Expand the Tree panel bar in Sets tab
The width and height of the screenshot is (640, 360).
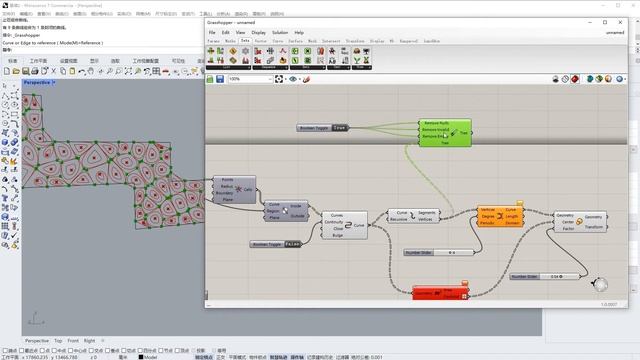[361, 67]
